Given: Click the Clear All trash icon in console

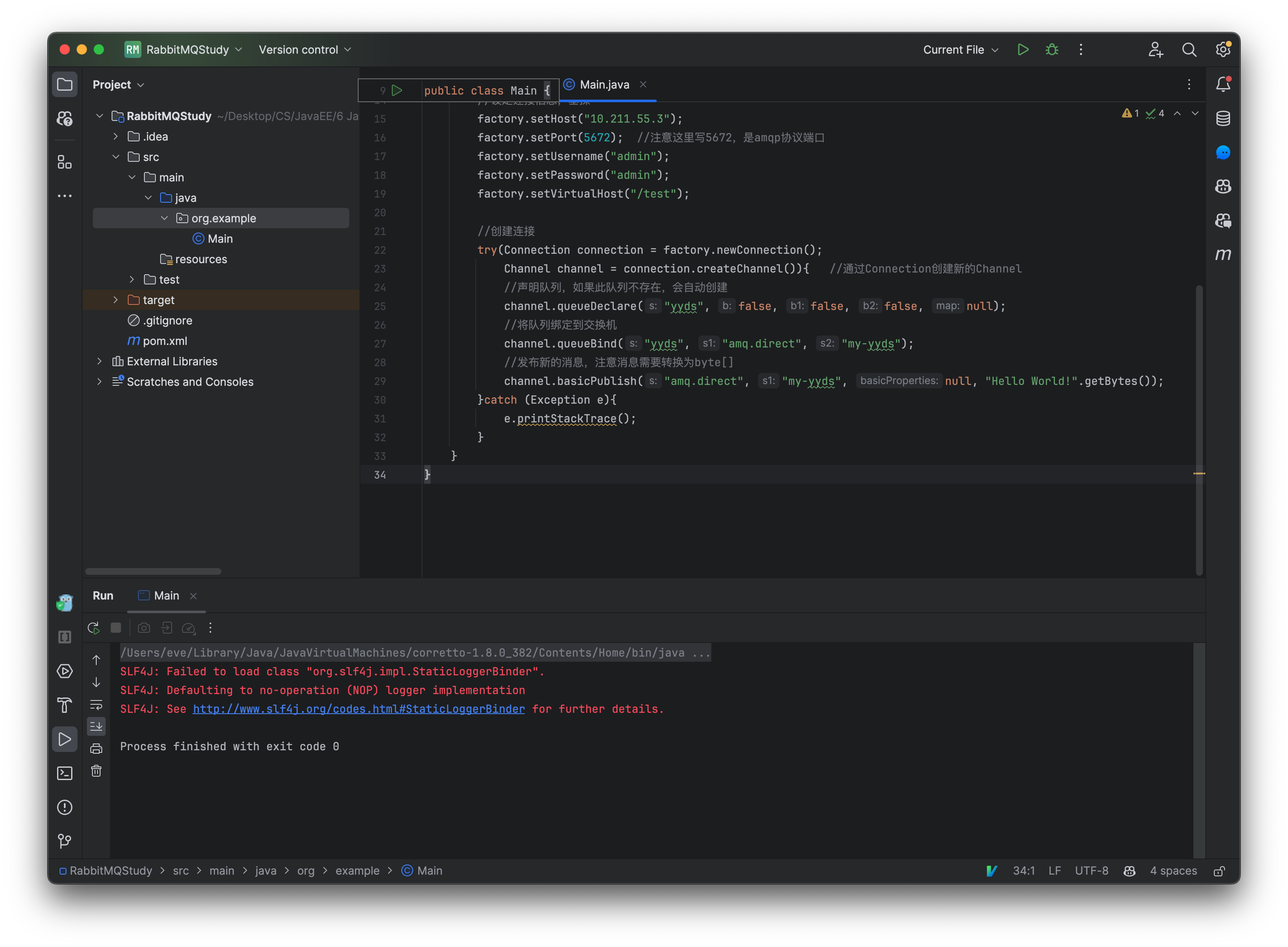Looking at the screenshot, I should (96, 771).
